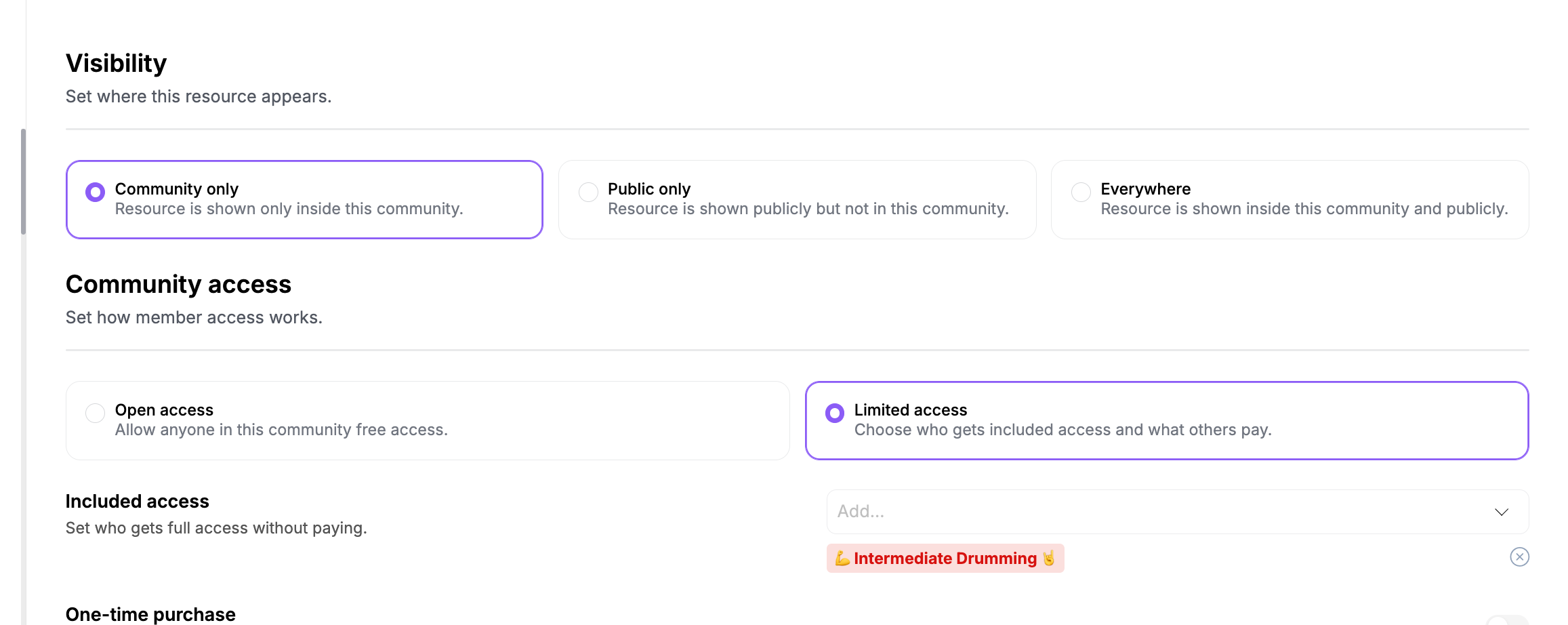Click 'Set where this resource appears.' text
Image resolution: width=1568 pixels, height=625 pixels.
(x=199, y=97)
